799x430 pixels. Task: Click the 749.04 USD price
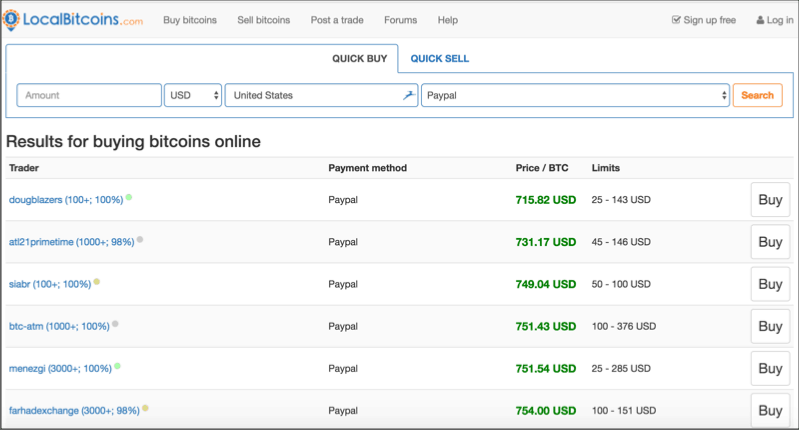pos(546,284)
